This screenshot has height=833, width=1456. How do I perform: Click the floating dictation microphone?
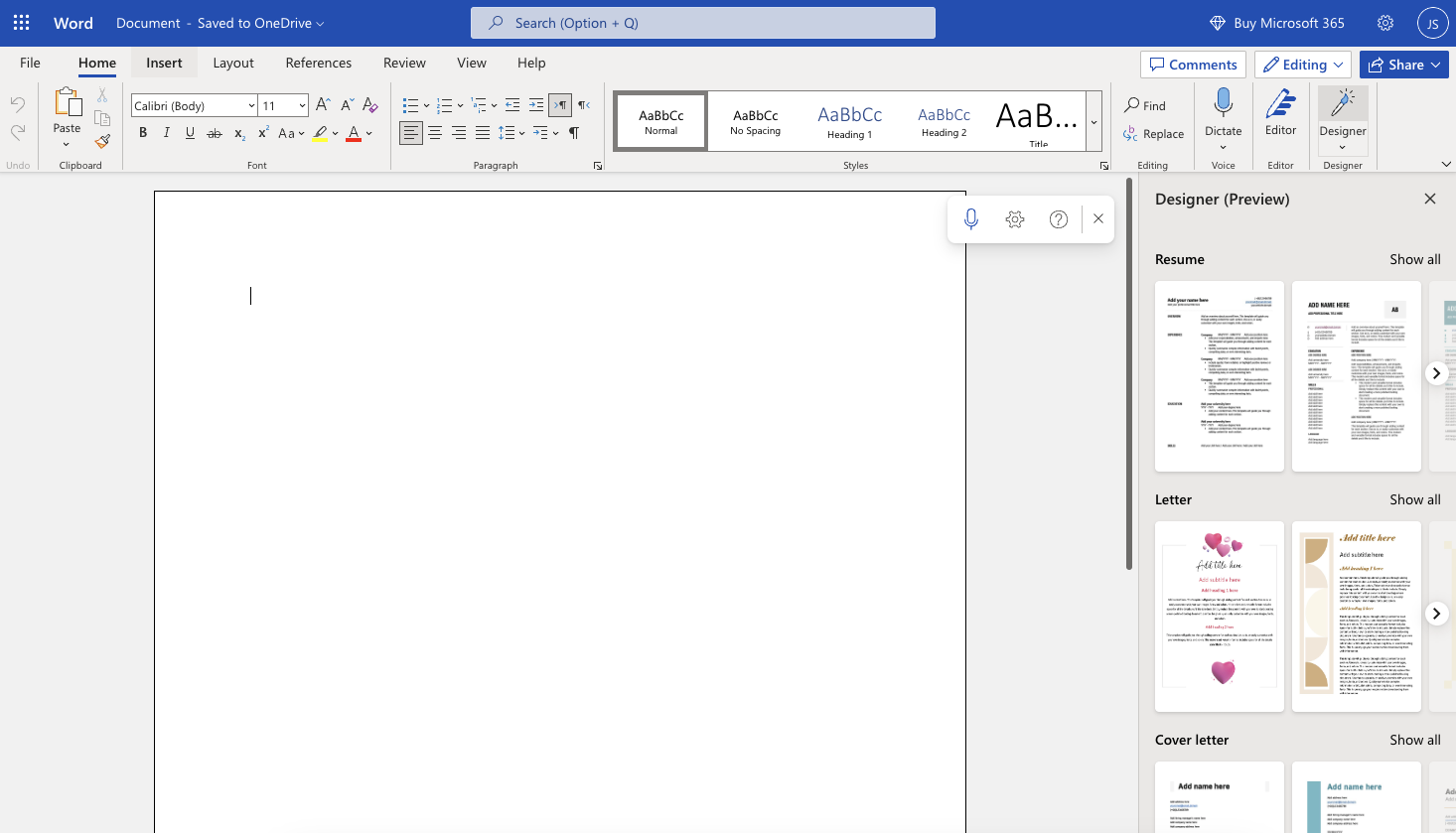click(971, 219)
